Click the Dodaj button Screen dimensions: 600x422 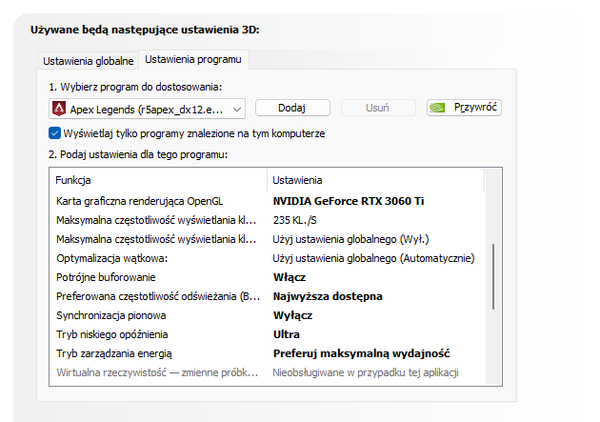click(292, 108)
